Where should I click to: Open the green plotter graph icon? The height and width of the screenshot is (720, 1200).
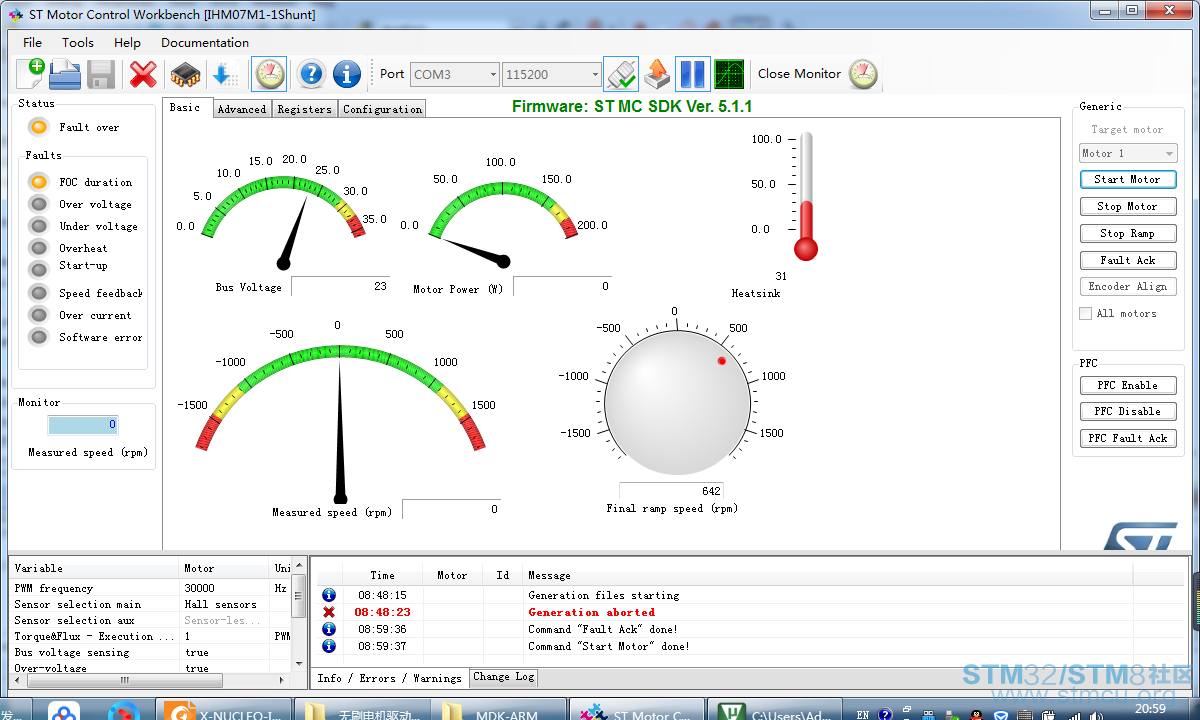pyautogui.click(x=729, y=74)
